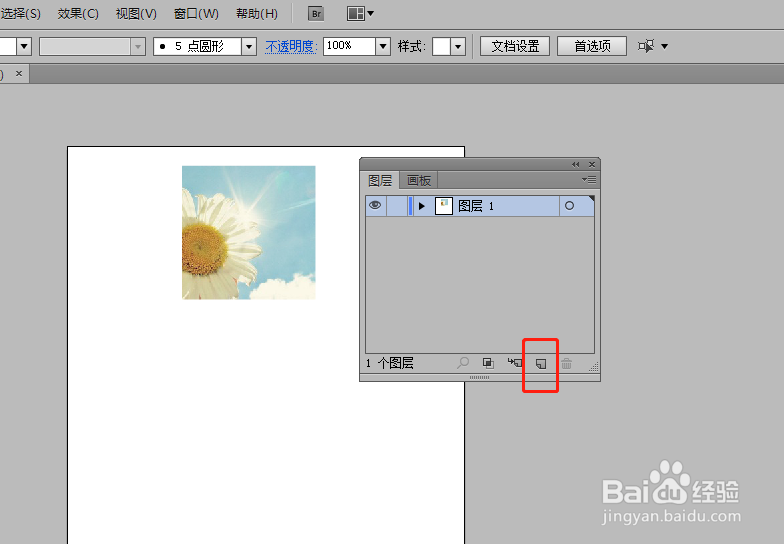The image size is (784, 544).
Task: Open the opacity percentage dropdown arrow
Action: [x=383, y=46]
